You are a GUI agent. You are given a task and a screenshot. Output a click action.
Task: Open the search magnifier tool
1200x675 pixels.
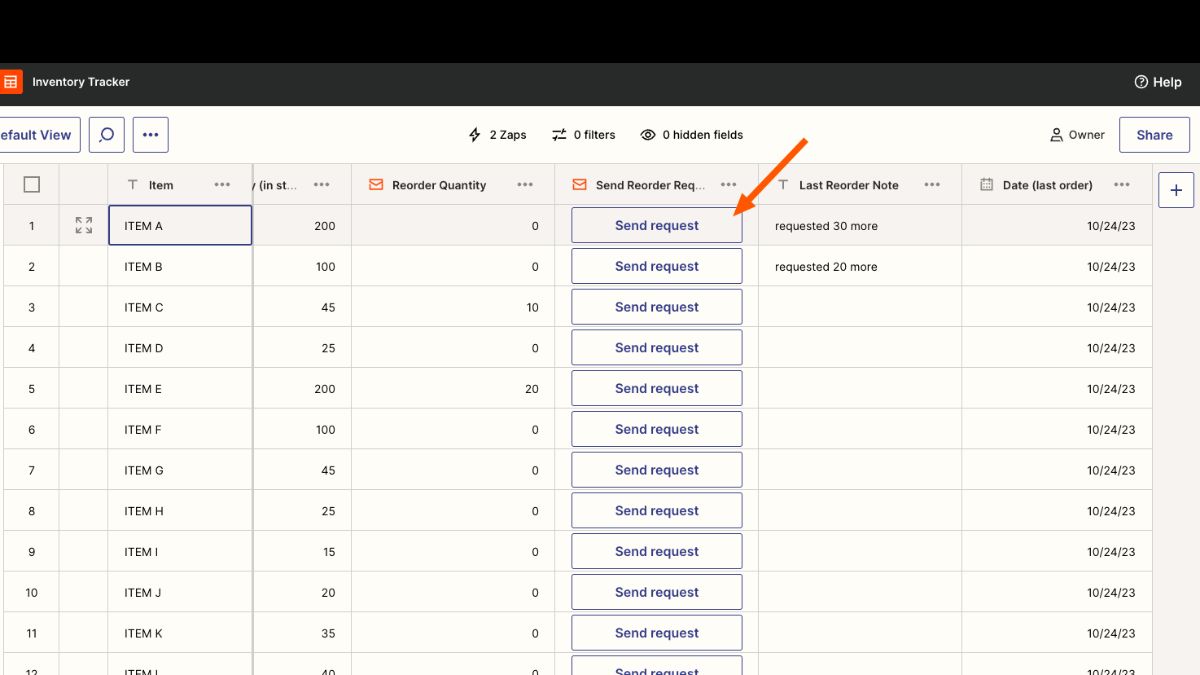107,135
